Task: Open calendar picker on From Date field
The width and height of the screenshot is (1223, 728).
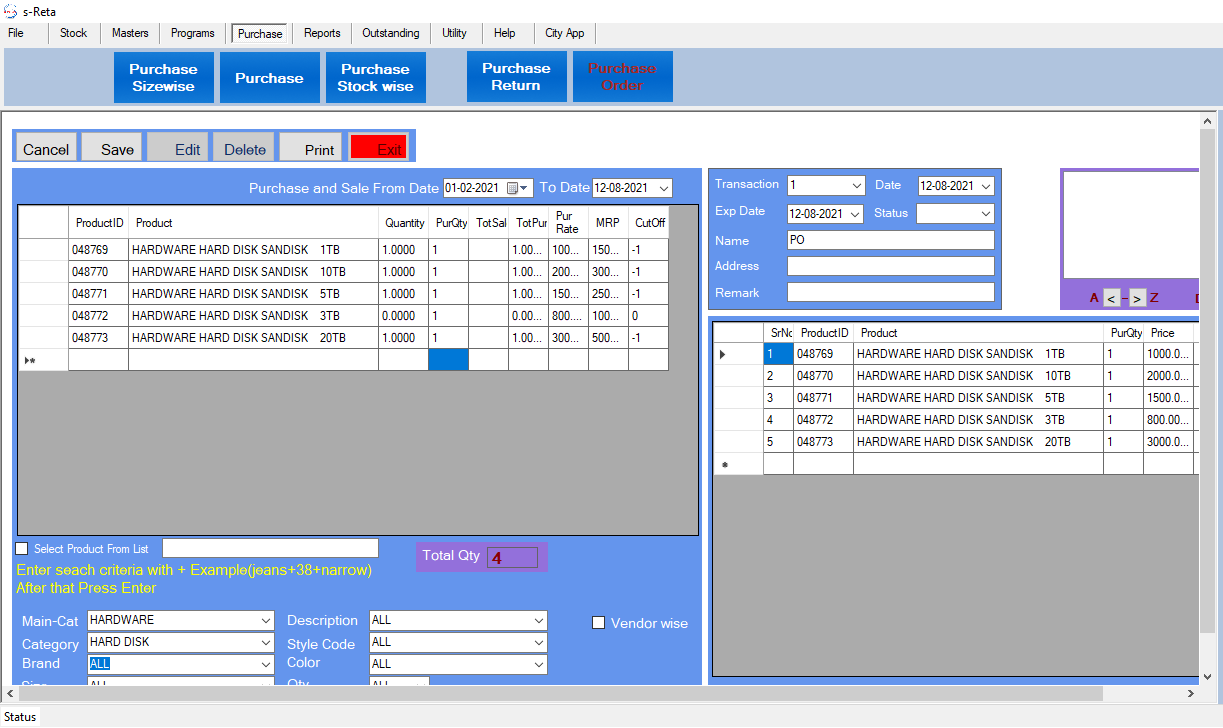Action: [x=514, y=188]
